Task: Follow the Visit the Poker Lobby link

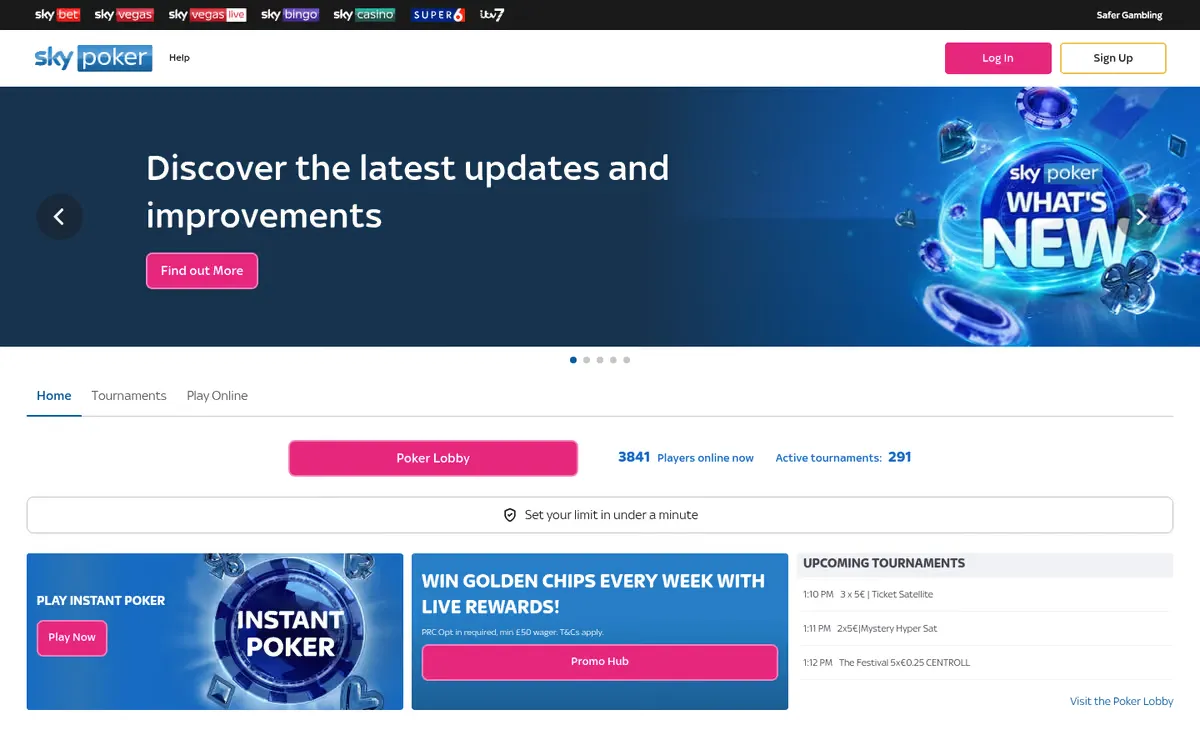Action: tap(1121, 701)
